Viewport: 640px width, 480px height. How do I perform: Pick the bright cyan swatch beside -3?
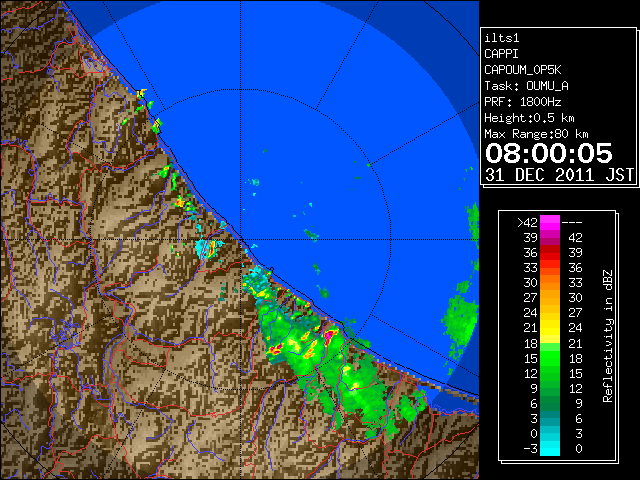pos(550,449)
